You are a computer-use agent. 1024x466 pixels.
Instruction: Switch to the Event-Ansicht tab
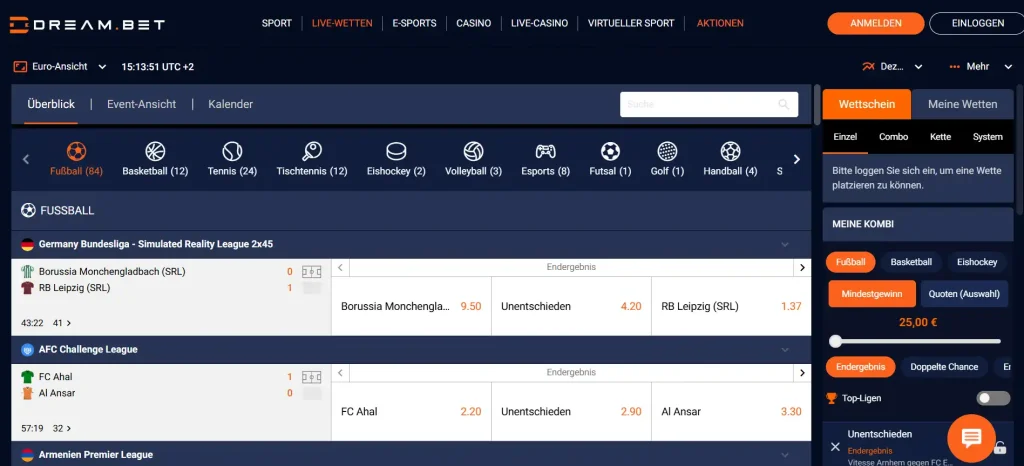click(x=142, y=104)
